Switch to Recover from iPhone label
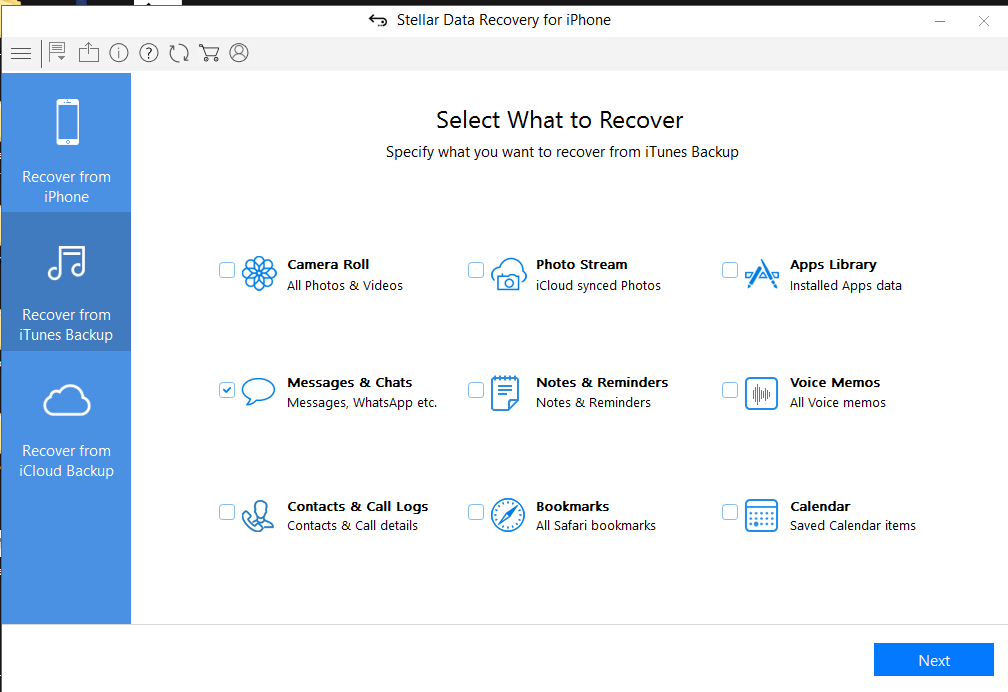This screenshot has height=692, width=1008. click(x=67, y=187)
